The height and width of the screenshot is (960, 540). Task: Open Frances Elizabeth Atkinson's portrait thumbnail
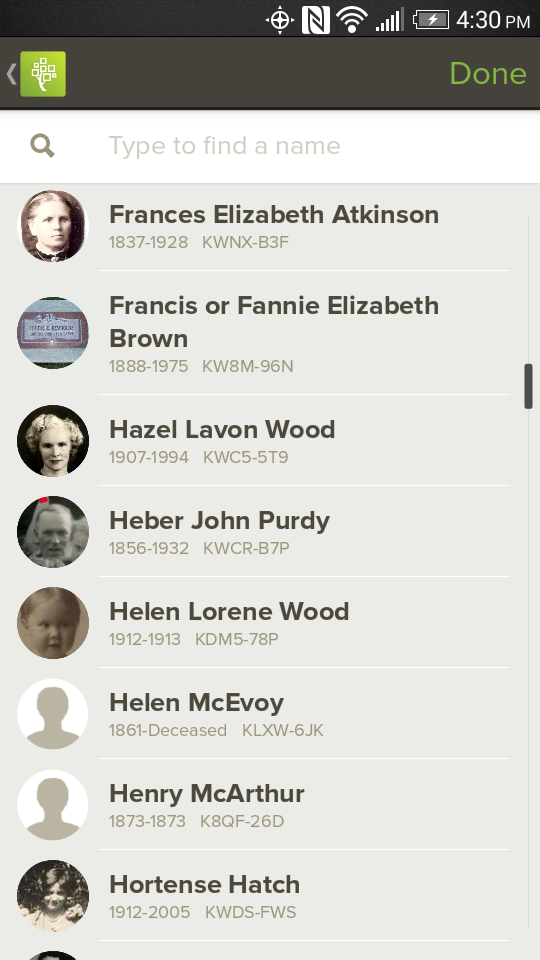[x=53, y=226]
